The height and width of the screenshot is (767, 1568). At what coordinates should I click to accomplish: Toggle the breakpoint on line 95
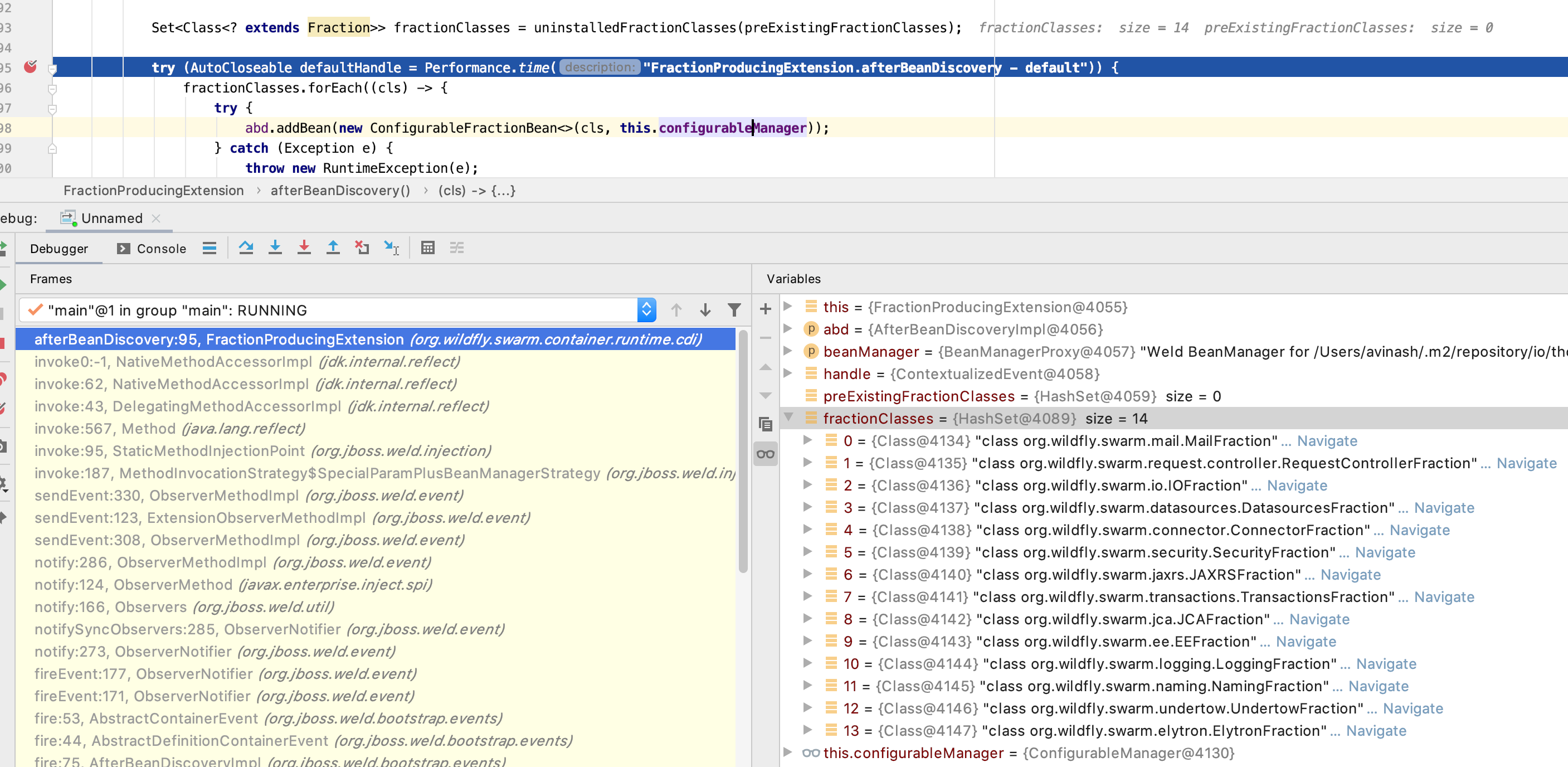coord(30,66)
